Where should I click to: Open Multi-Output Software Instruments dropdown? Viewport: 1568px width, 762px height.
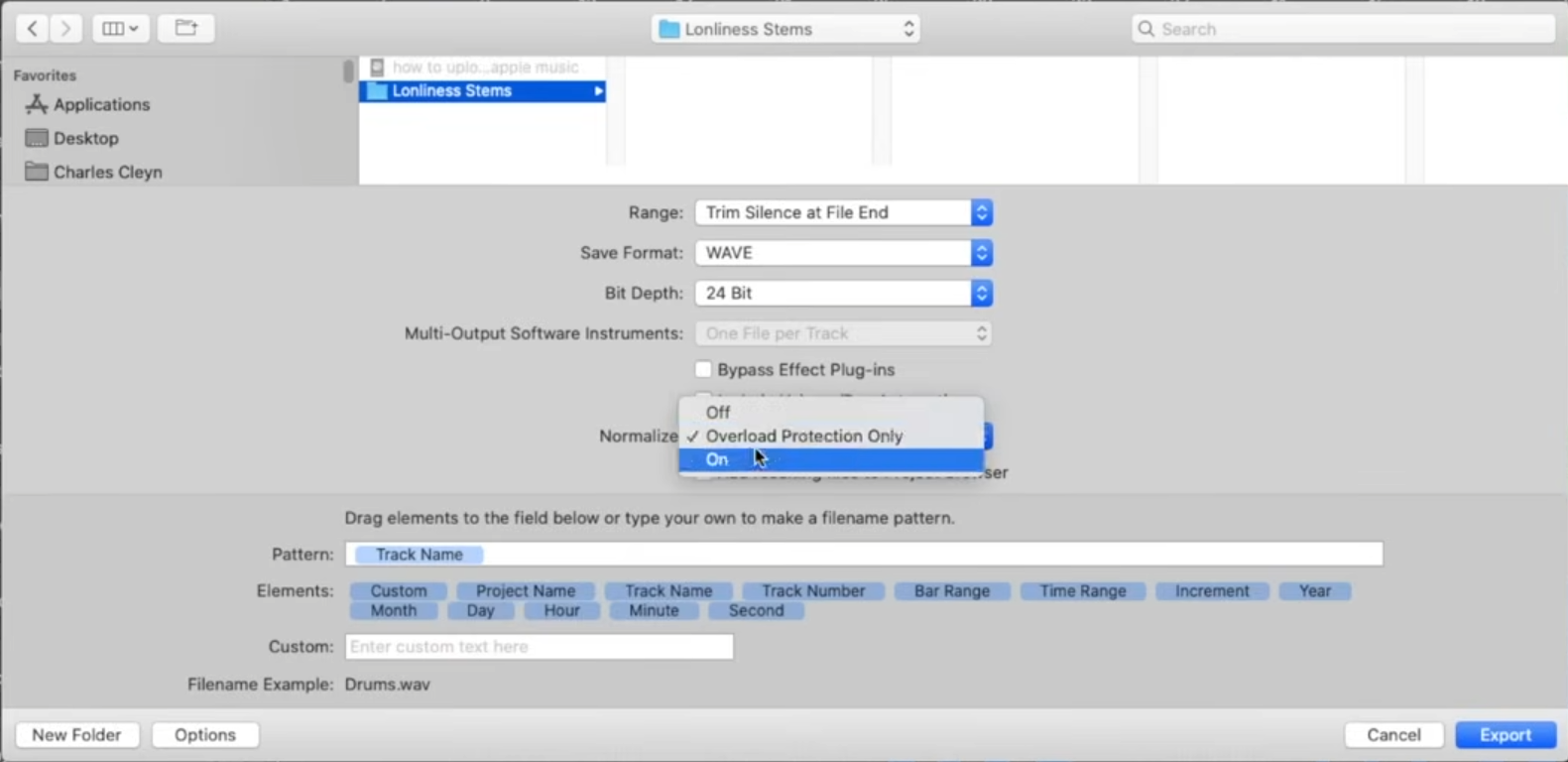[x=844, y=333]
